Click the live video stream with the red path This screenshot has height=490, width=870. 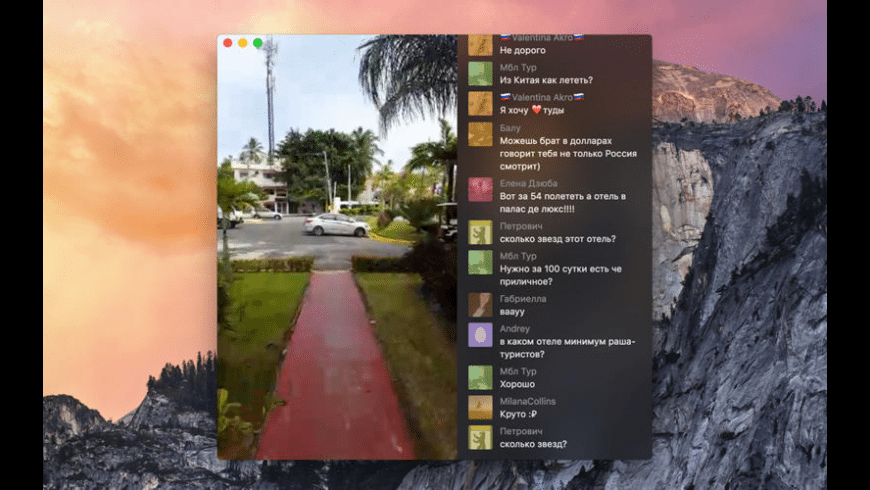337,247
